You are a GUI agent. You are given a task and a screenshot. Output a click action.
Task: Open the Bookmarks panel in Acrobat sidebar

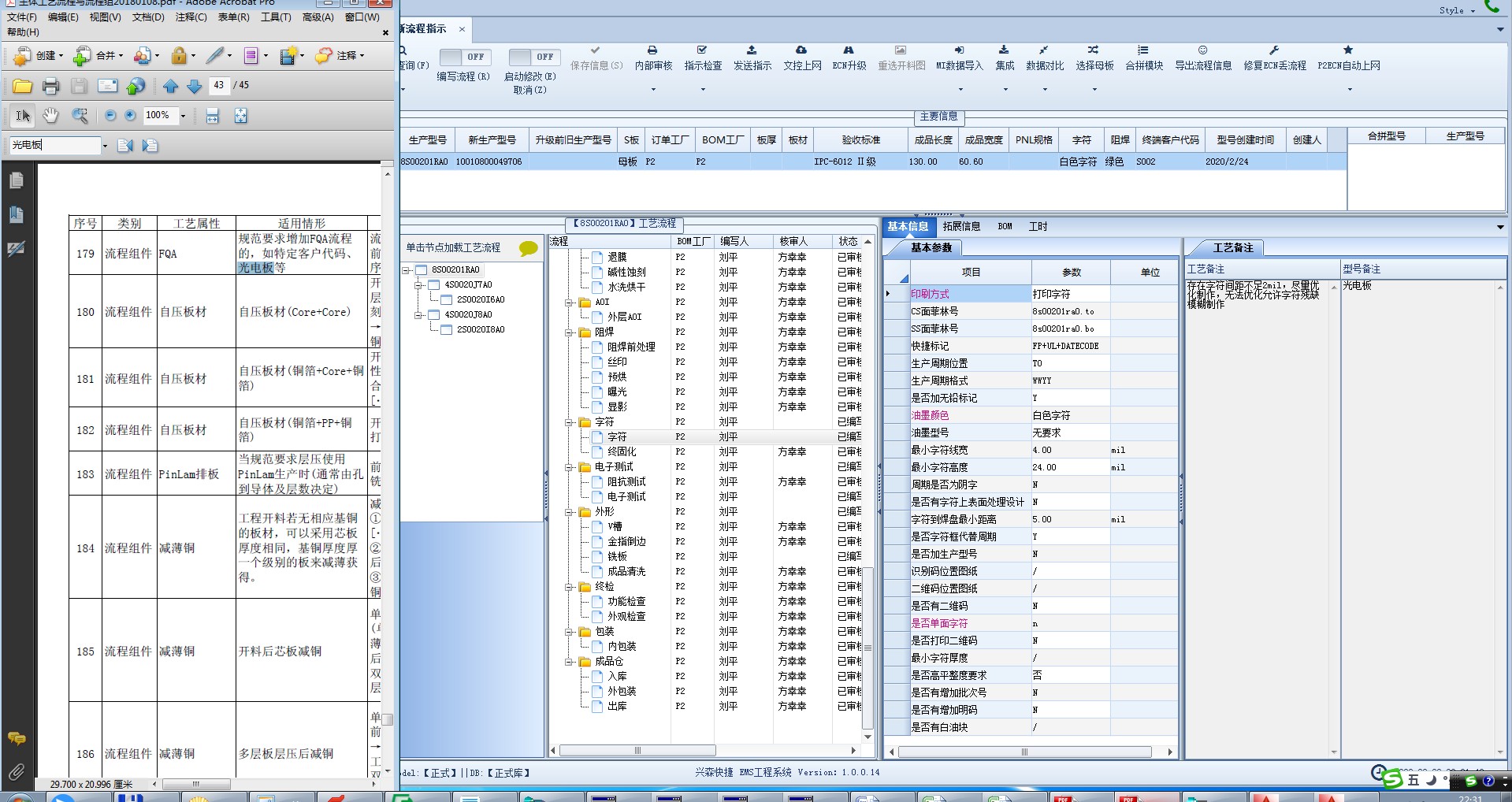[16, 214]
